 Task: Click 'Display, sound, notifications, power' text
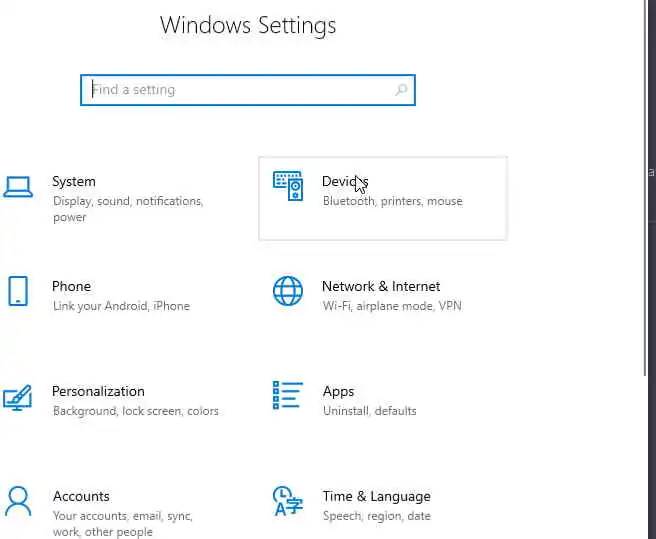point(128,209)
